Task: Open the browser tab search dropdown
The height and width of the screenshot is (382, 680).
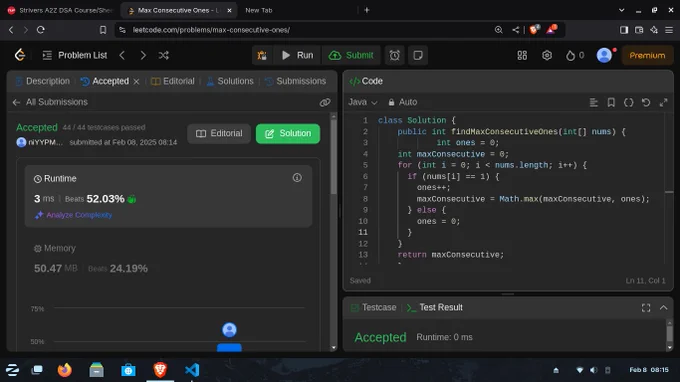Action: pos(621,10)
